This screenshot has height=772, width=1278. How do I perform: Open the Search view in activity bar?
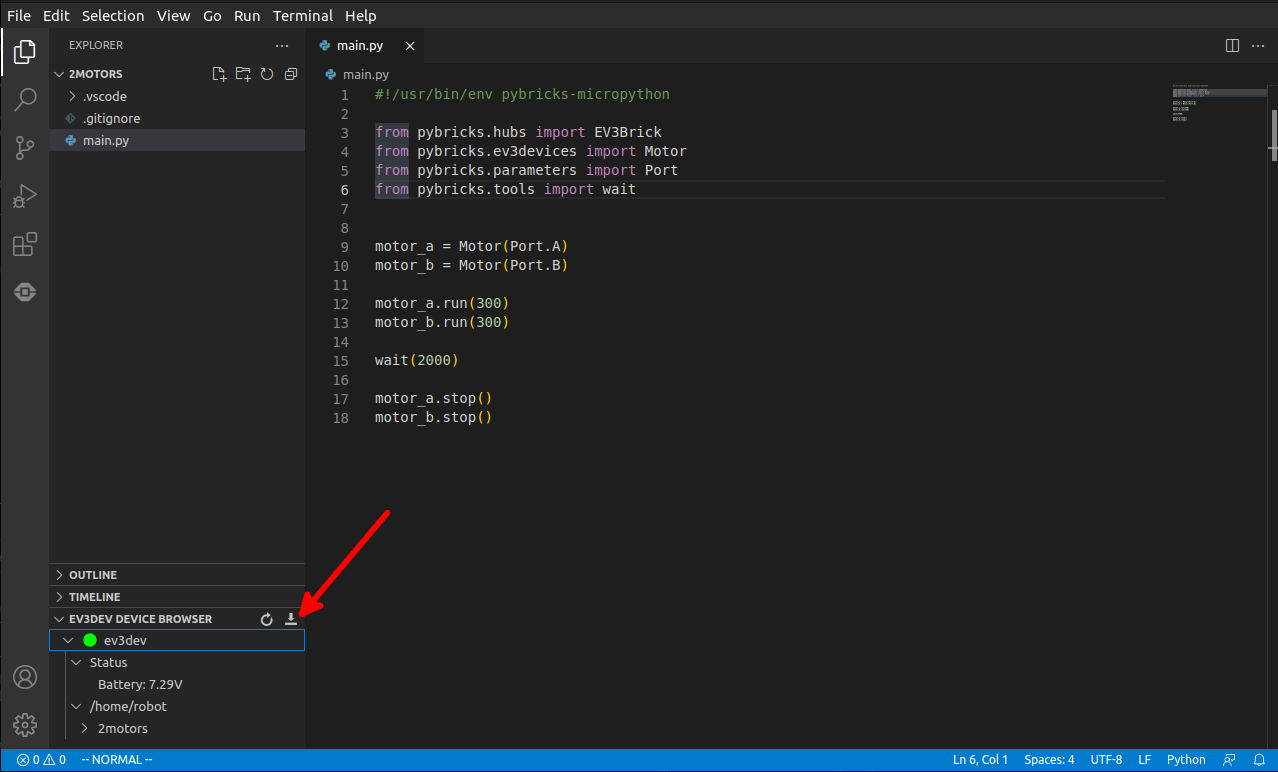coord(25,99)
